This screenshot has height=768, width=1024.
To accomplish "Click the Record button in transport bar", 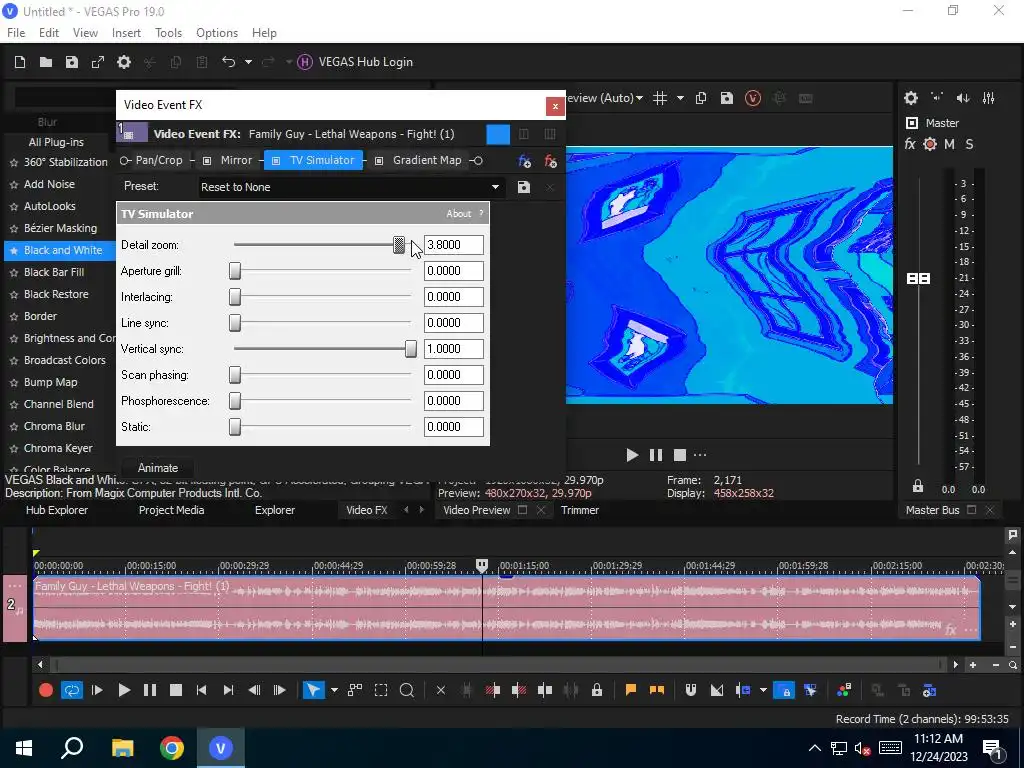I will click(46, 690).
